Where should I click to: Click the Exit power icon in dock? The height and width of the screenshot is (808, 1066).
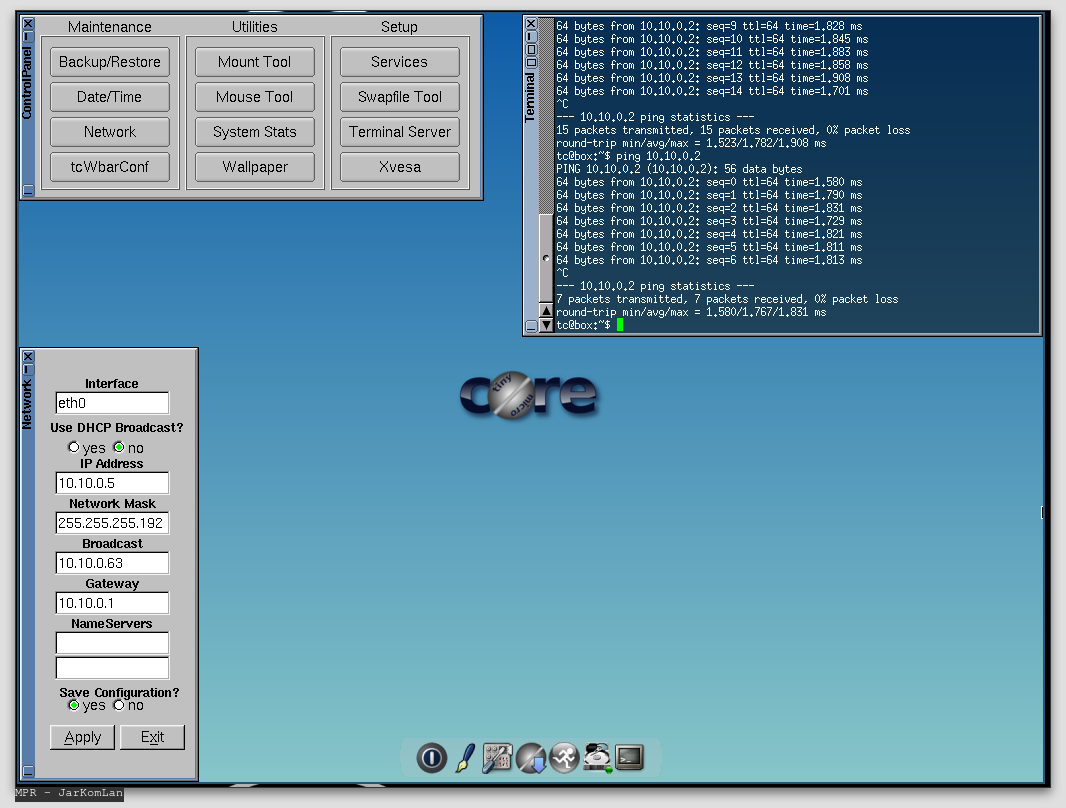[432, 758]
